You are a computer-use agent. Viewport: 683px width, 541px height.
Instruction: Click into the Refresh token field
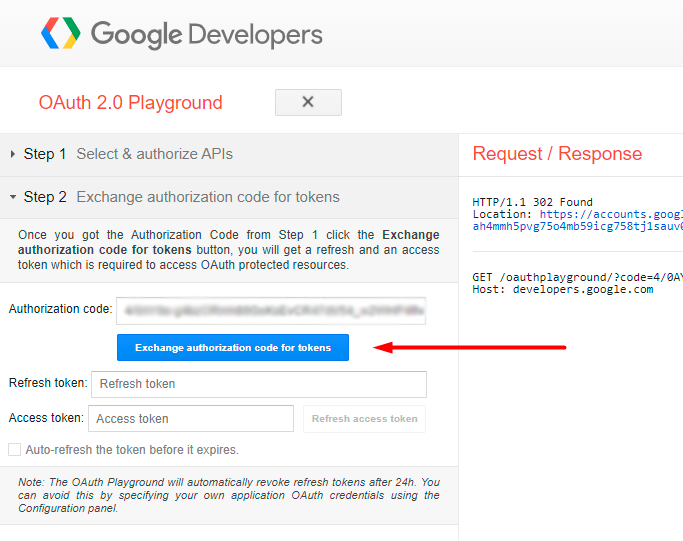(258, 384)
